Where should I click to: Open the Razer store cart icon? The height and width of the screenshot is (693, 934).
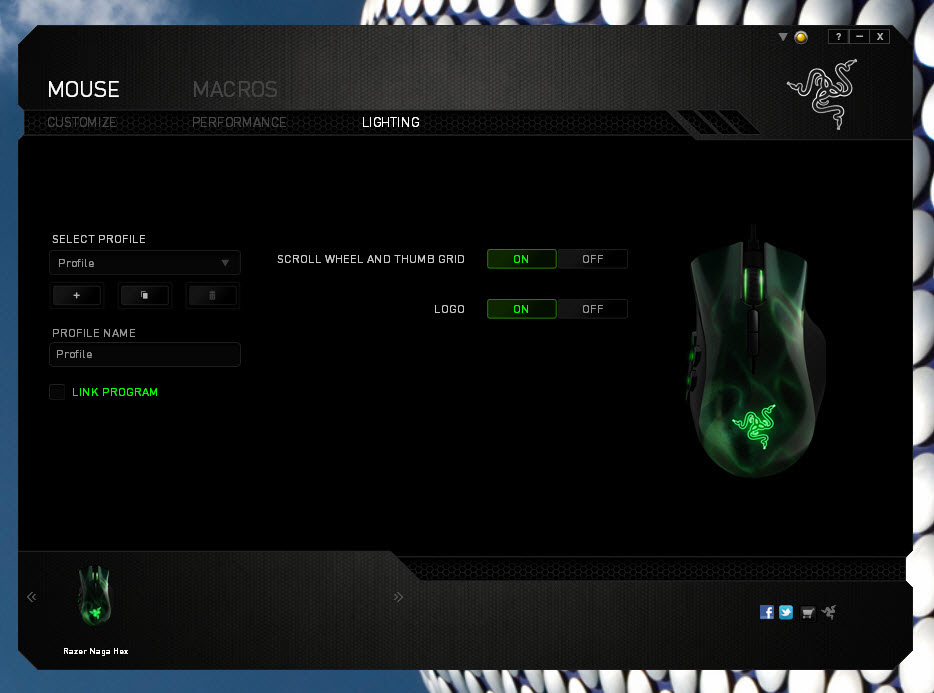tap(808, 613)
